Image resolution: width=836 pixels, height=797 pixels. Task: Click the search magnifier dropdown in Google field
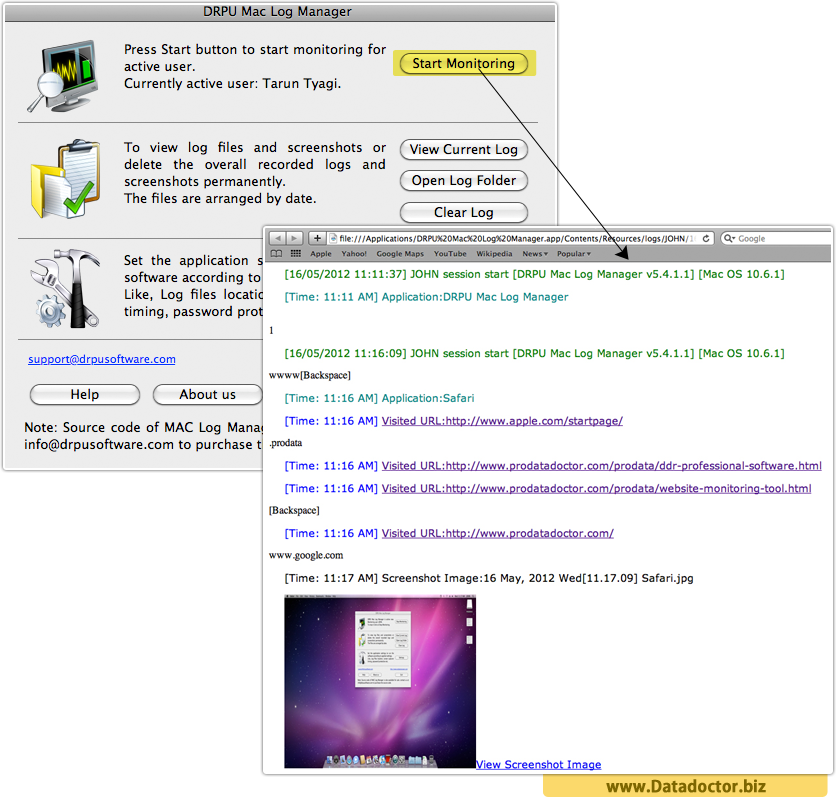(729, 238)
